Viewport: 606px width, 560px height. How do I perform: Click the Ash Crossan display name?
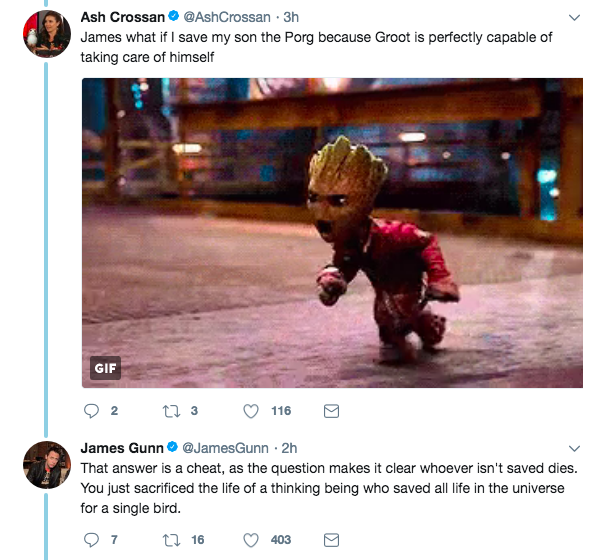coord(122,17)
